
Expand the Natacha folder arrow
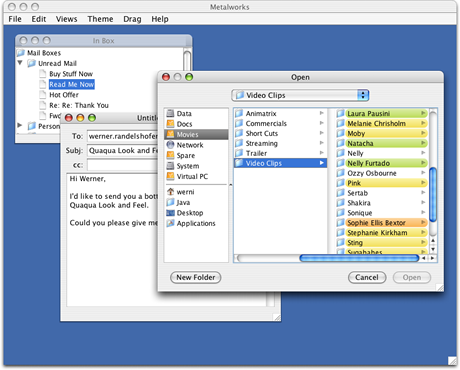(x=423, y=143)
